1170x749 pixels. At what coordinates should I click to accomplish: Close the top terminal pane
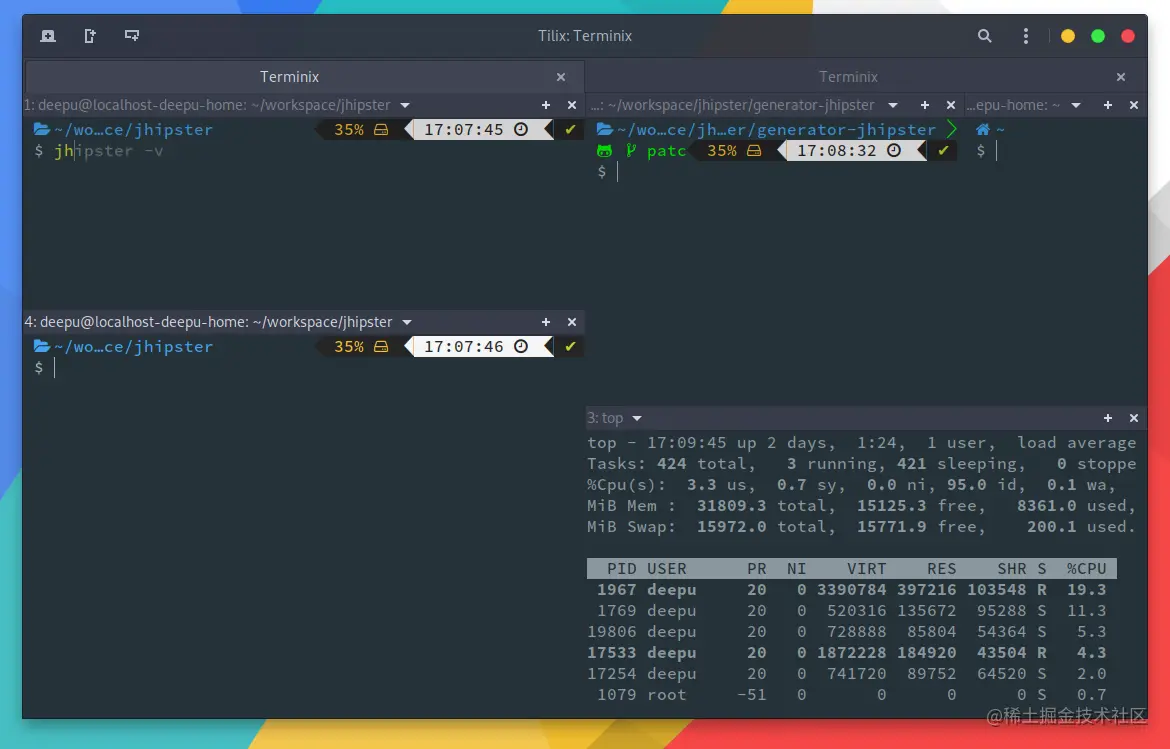[x=1133, y=419]
